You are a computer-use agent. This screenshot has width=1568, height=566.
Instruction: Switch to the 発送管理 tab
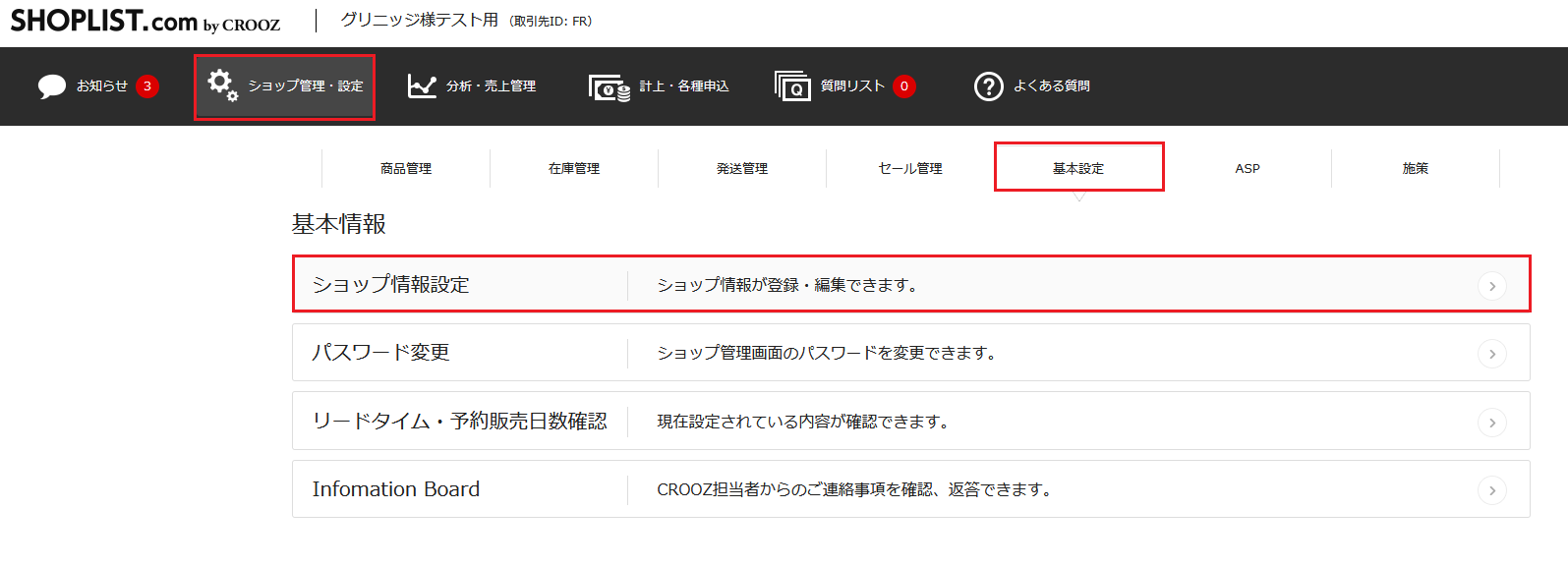click(742, 168)
